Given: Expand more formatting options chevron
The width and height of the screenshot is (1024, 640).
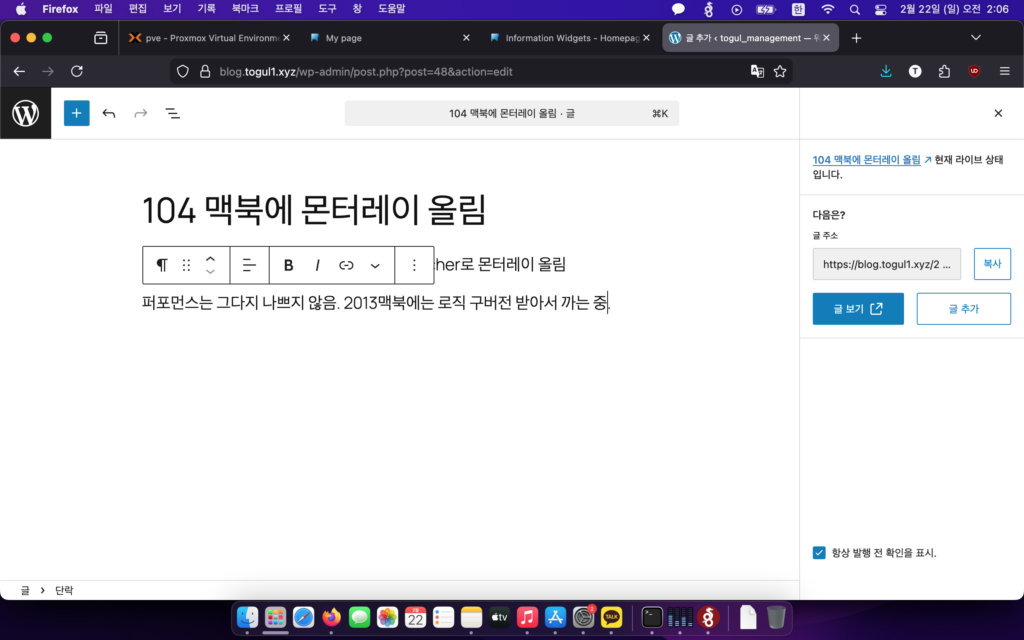Looking at the screenshot, I should coord(375,265).
